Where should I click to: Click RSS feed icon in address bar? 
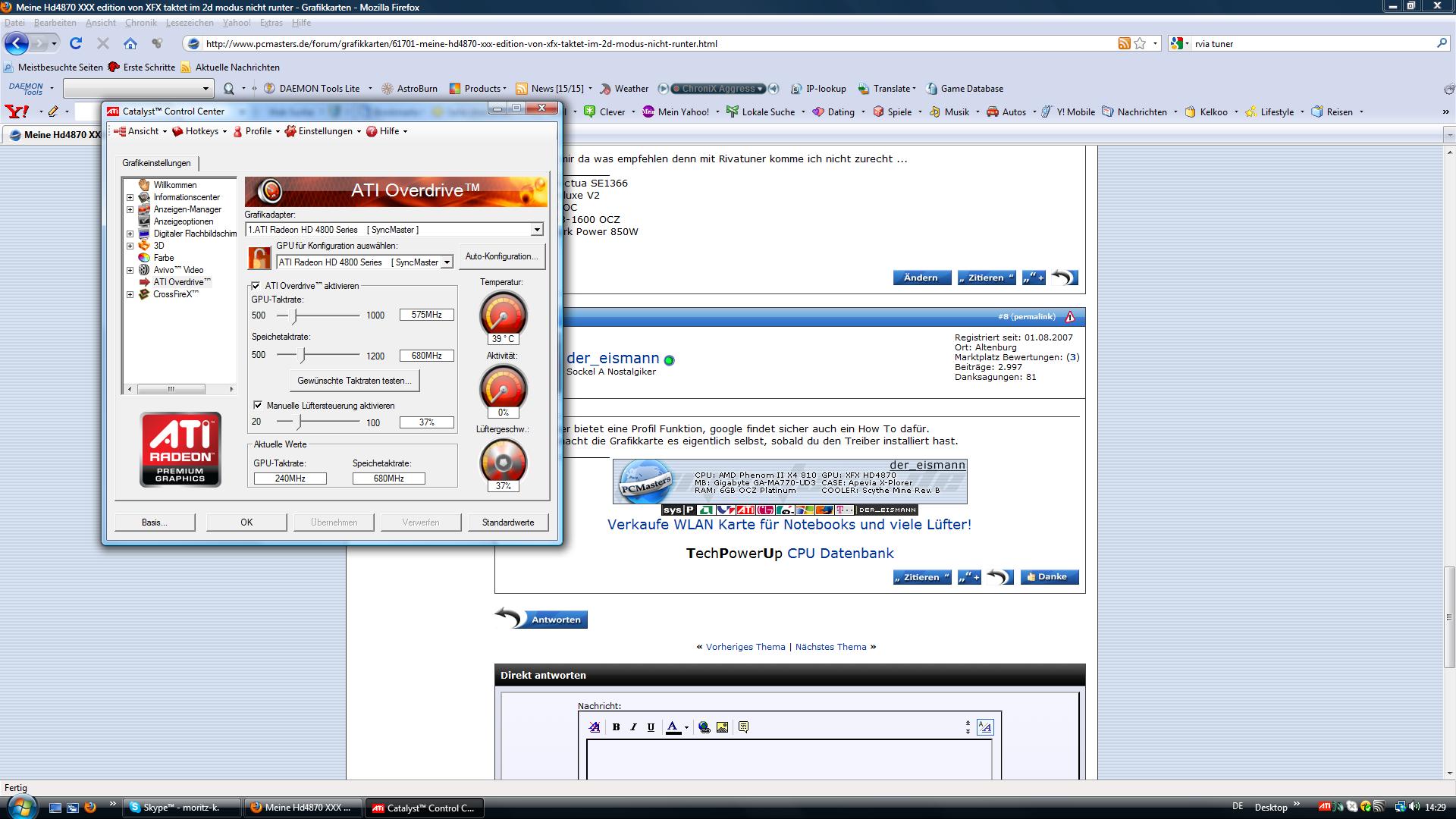point(1124,43)
